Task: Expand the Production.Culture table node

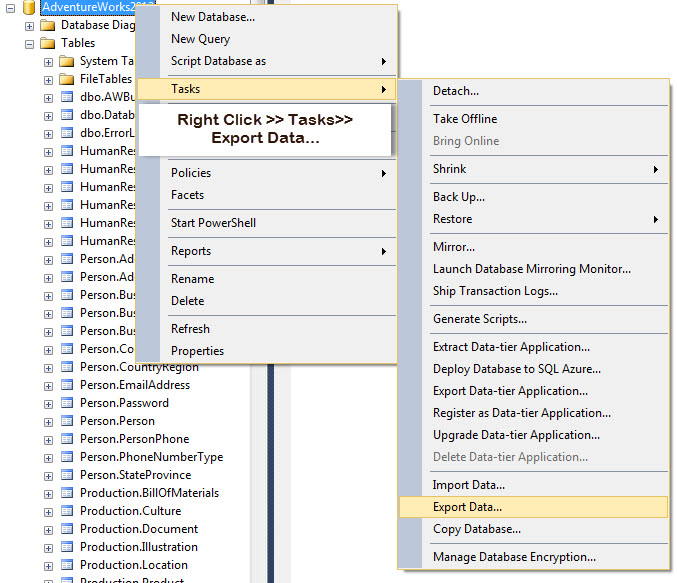Action: pos(48,512)
